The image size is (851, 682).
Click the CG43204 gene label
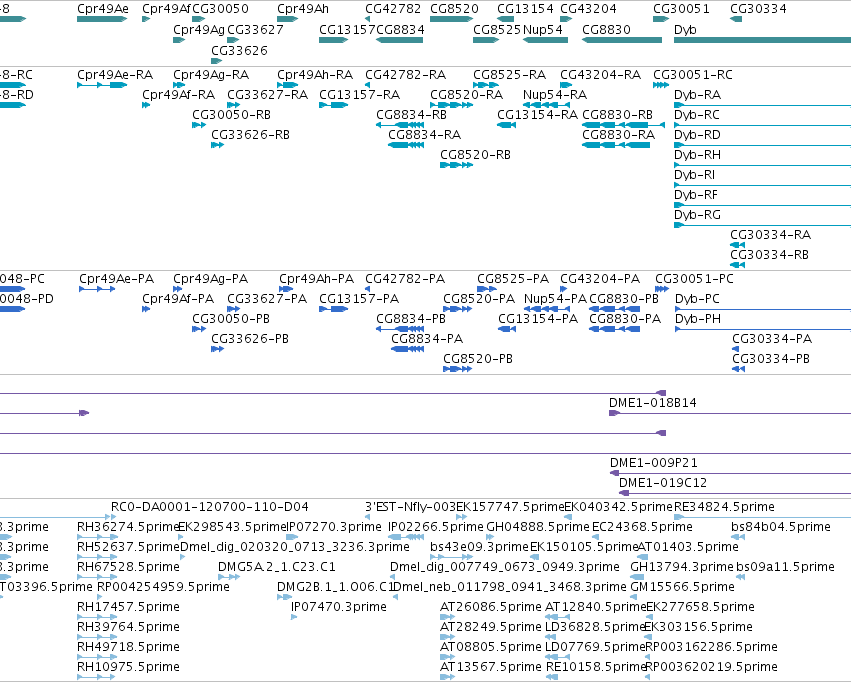tap(588, 9)
